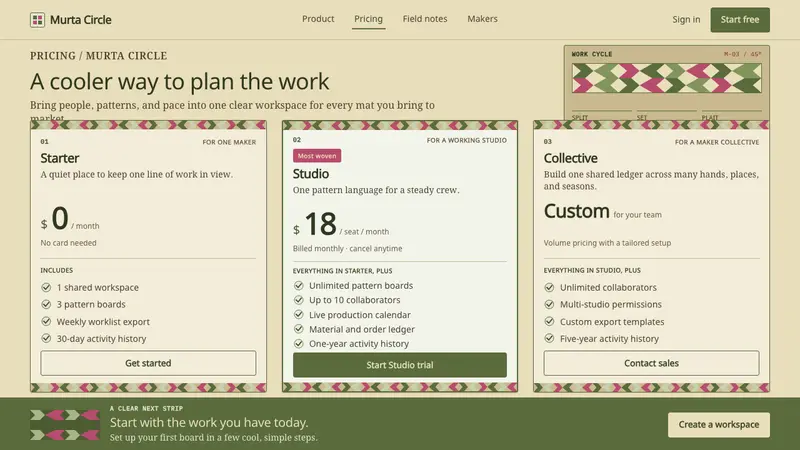Click check icon beside 1 shared workspace
This screenshot has height=450, width=800.
click(46, 287)
